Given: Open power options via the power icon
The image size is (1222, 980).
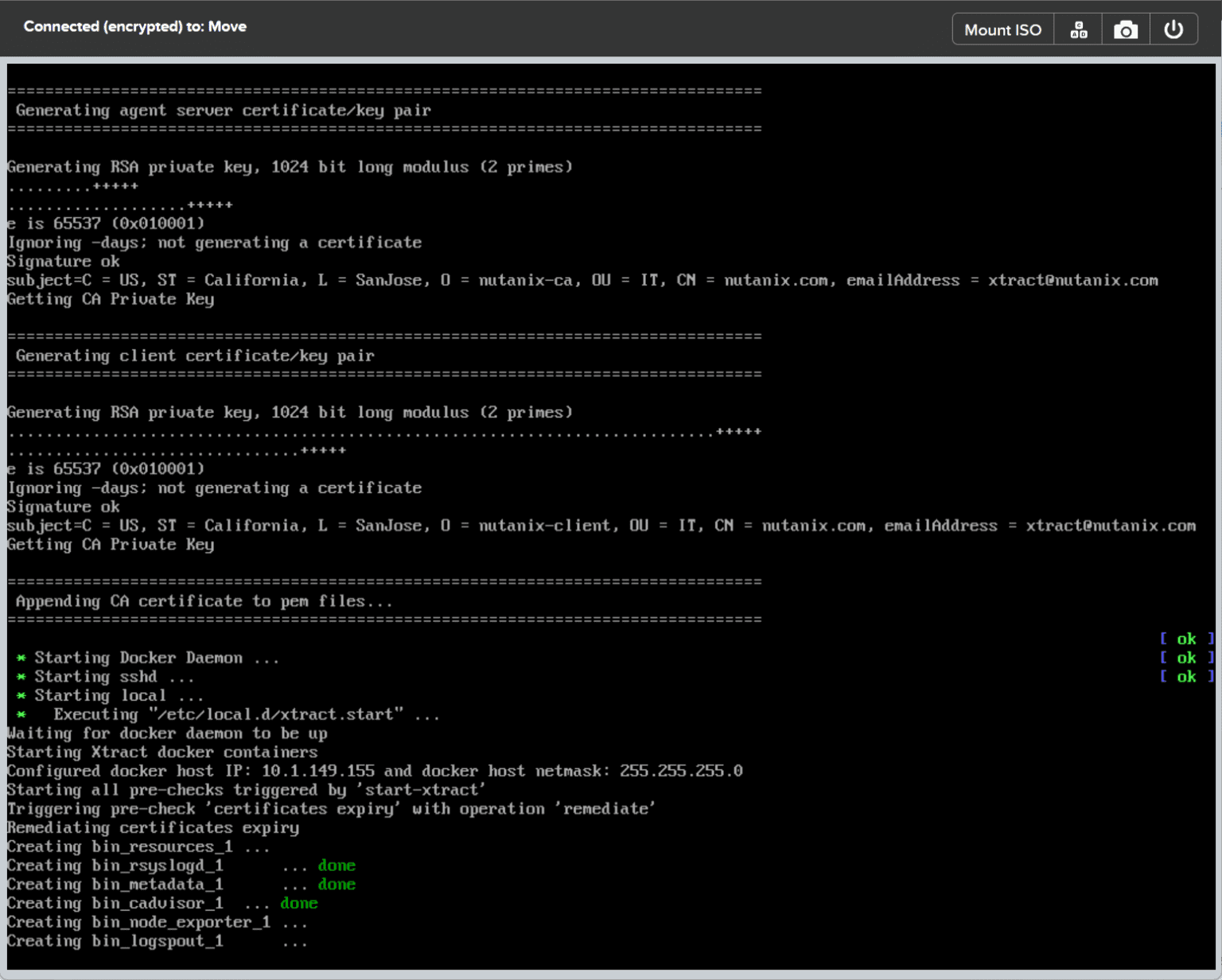Looking at the screenshot, I should tap(1173, 29).
